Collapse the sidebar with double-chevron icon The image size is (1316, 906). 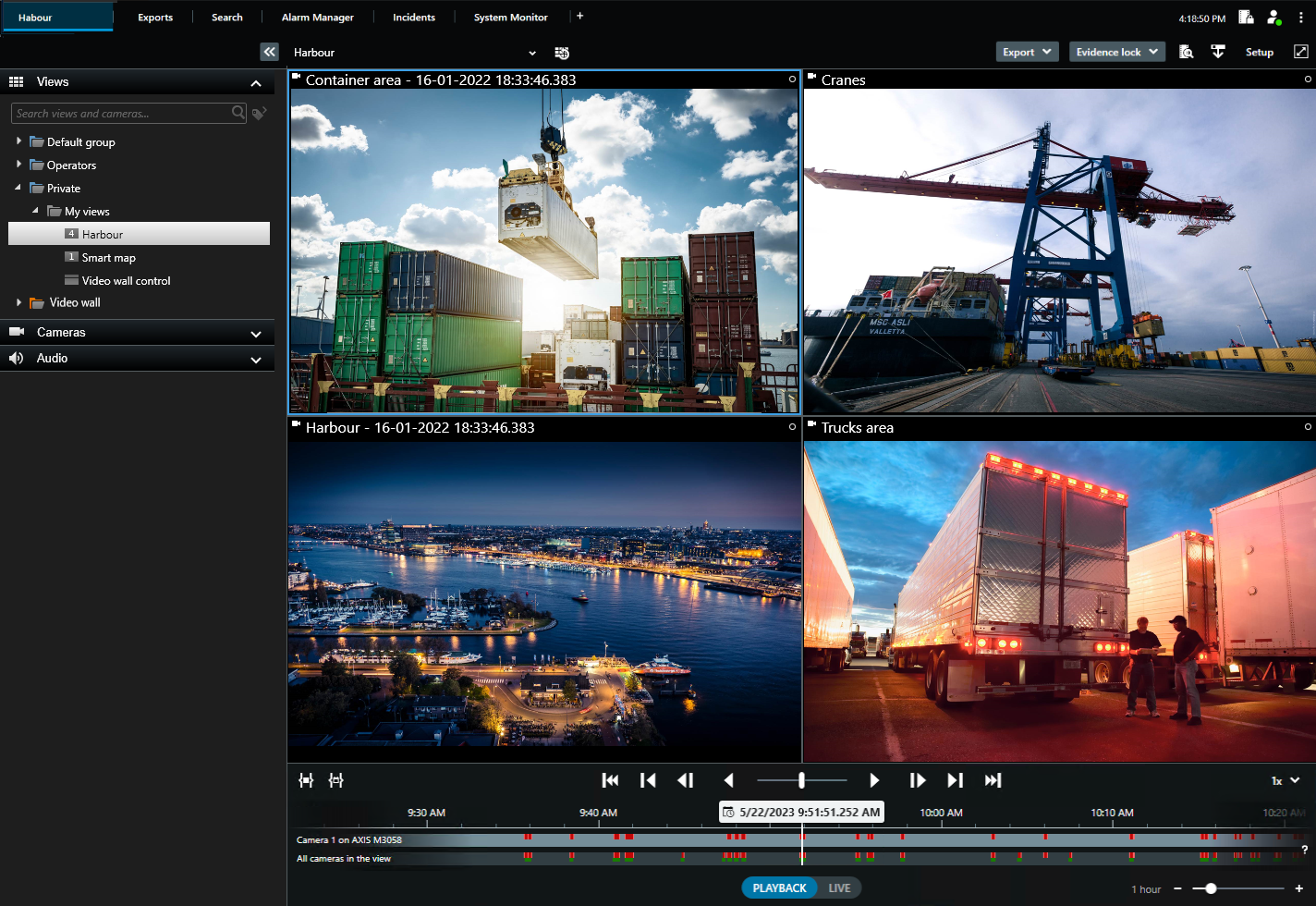(x=269, y=52)
